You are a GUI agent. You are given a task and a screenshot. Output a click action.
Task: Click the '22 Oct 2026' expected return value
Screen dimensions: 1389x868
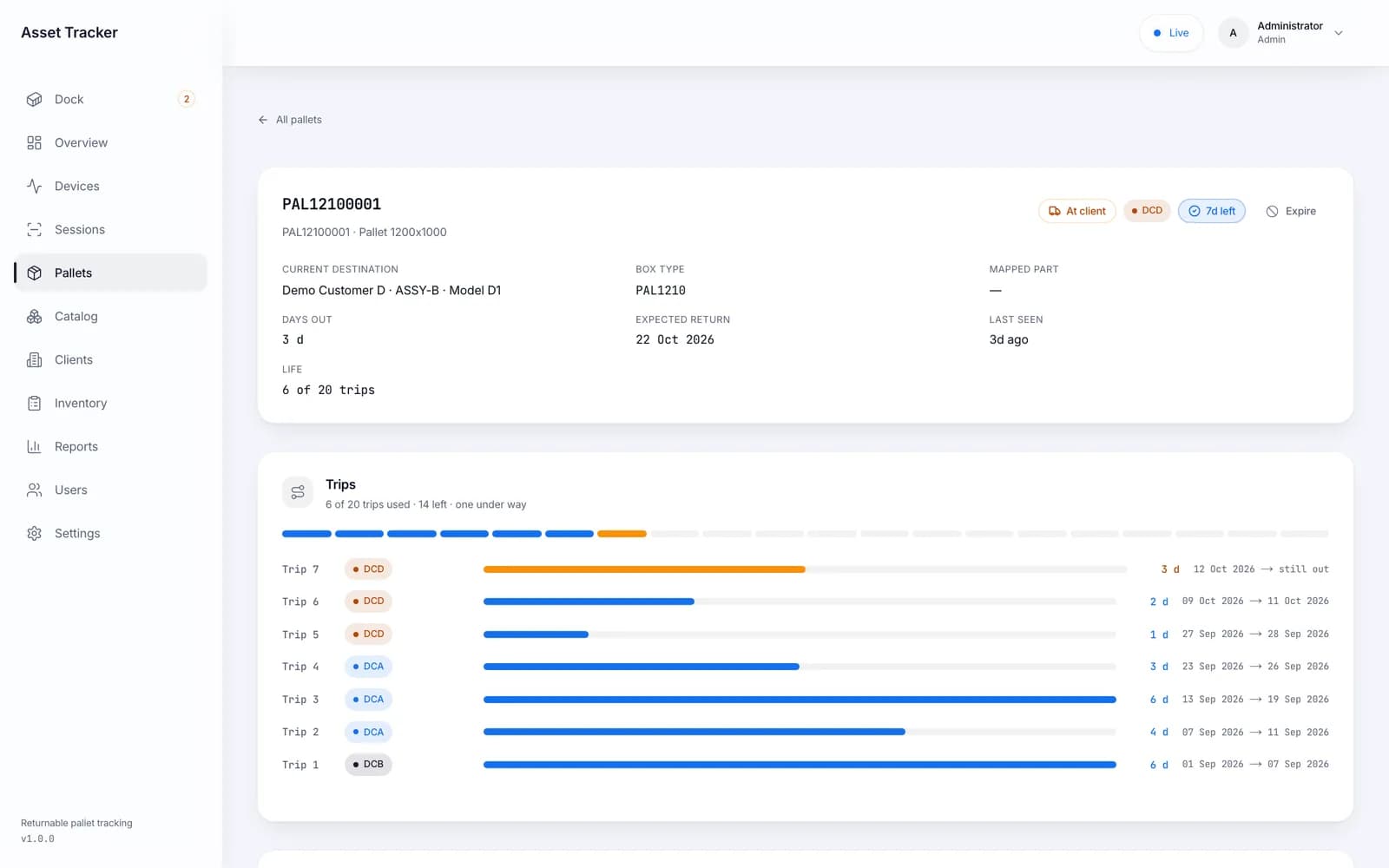click(675, 339)
